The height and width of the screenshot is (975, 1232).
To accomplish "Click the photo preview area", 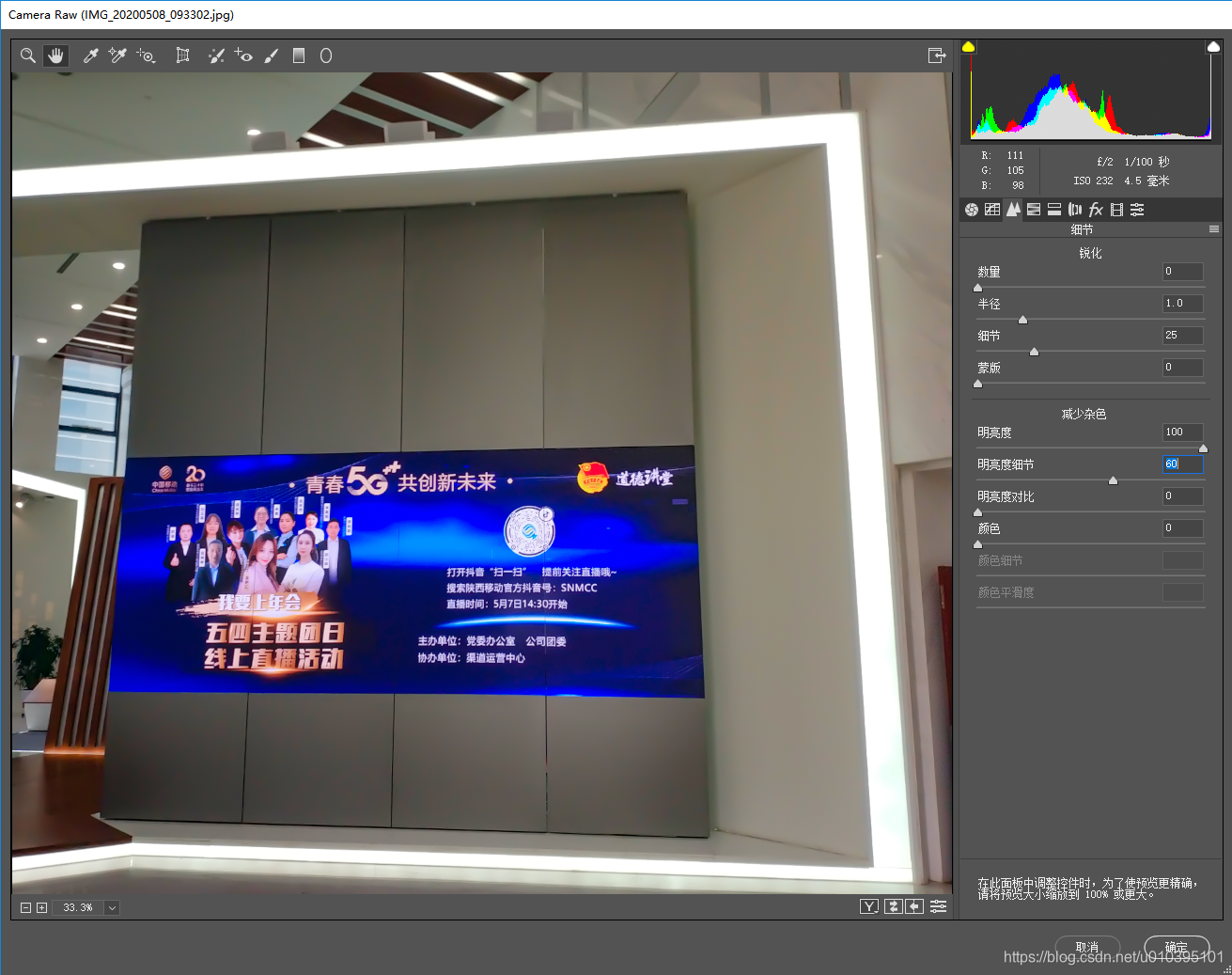I will (x=482, y=483).
